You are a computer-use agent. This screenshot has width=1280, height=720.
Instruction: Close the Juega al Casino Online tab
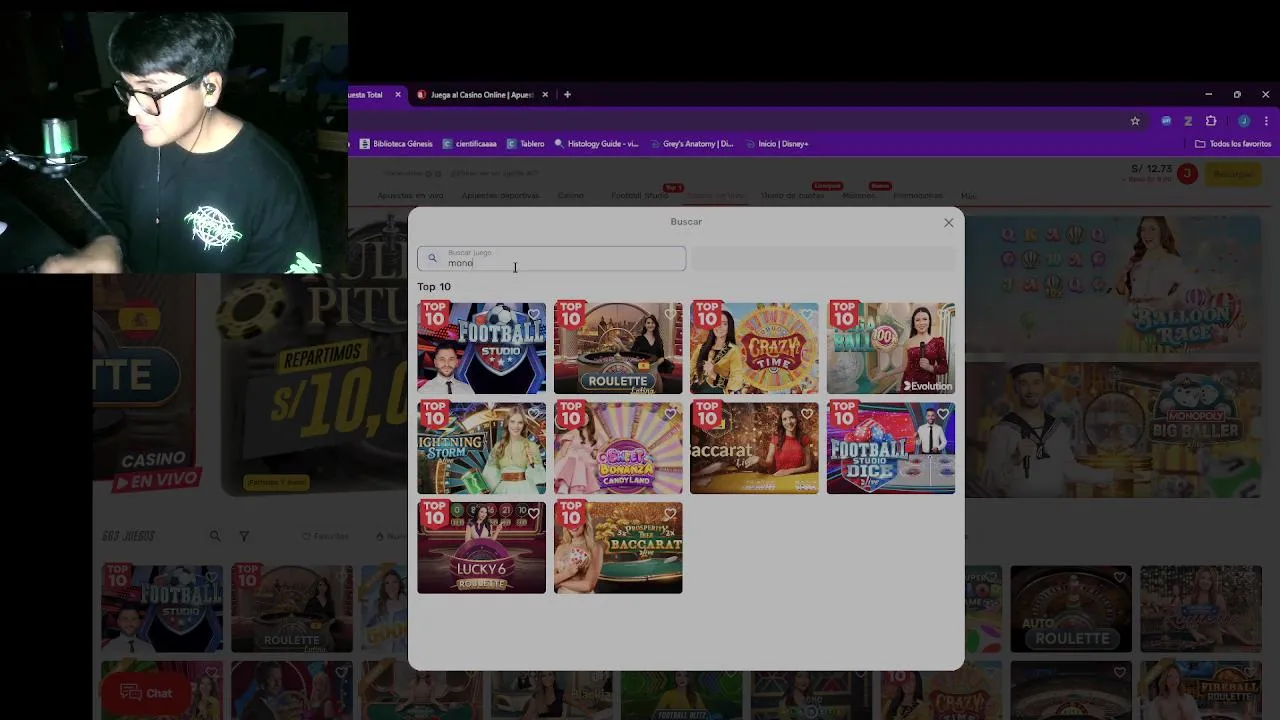(x=545, y=95)
